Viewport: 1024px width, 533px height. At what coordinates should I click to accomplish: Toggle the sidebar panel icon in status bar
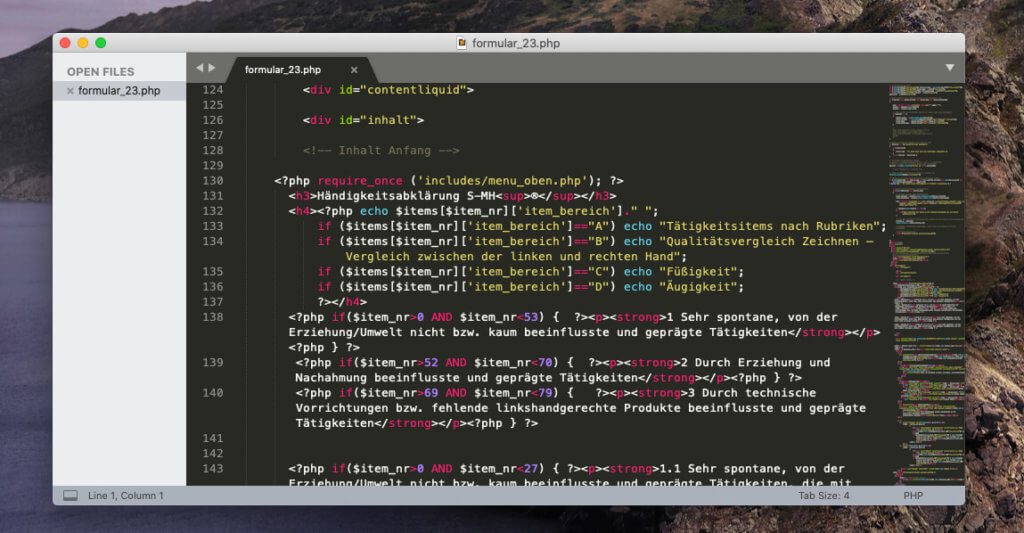[x=70, y=496]
